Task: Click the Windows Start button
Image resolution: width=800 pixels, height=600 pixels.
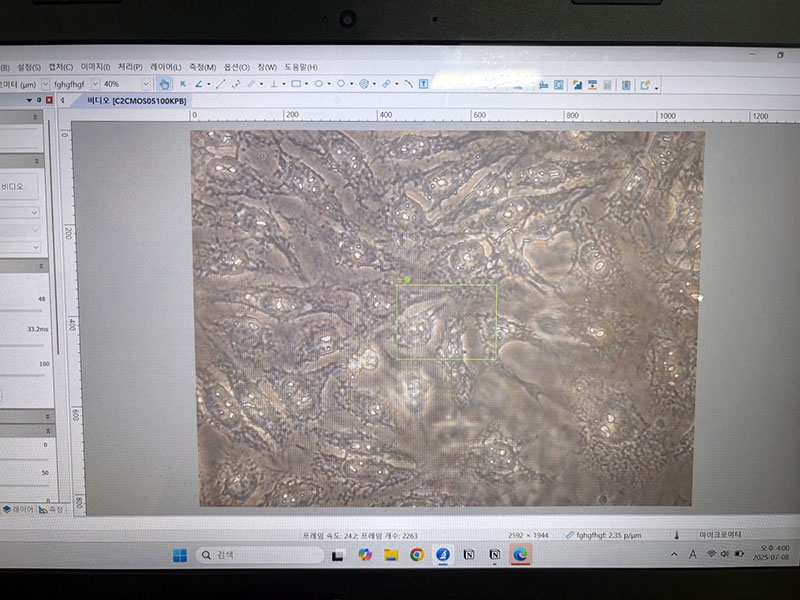Action: coord(179,554)
